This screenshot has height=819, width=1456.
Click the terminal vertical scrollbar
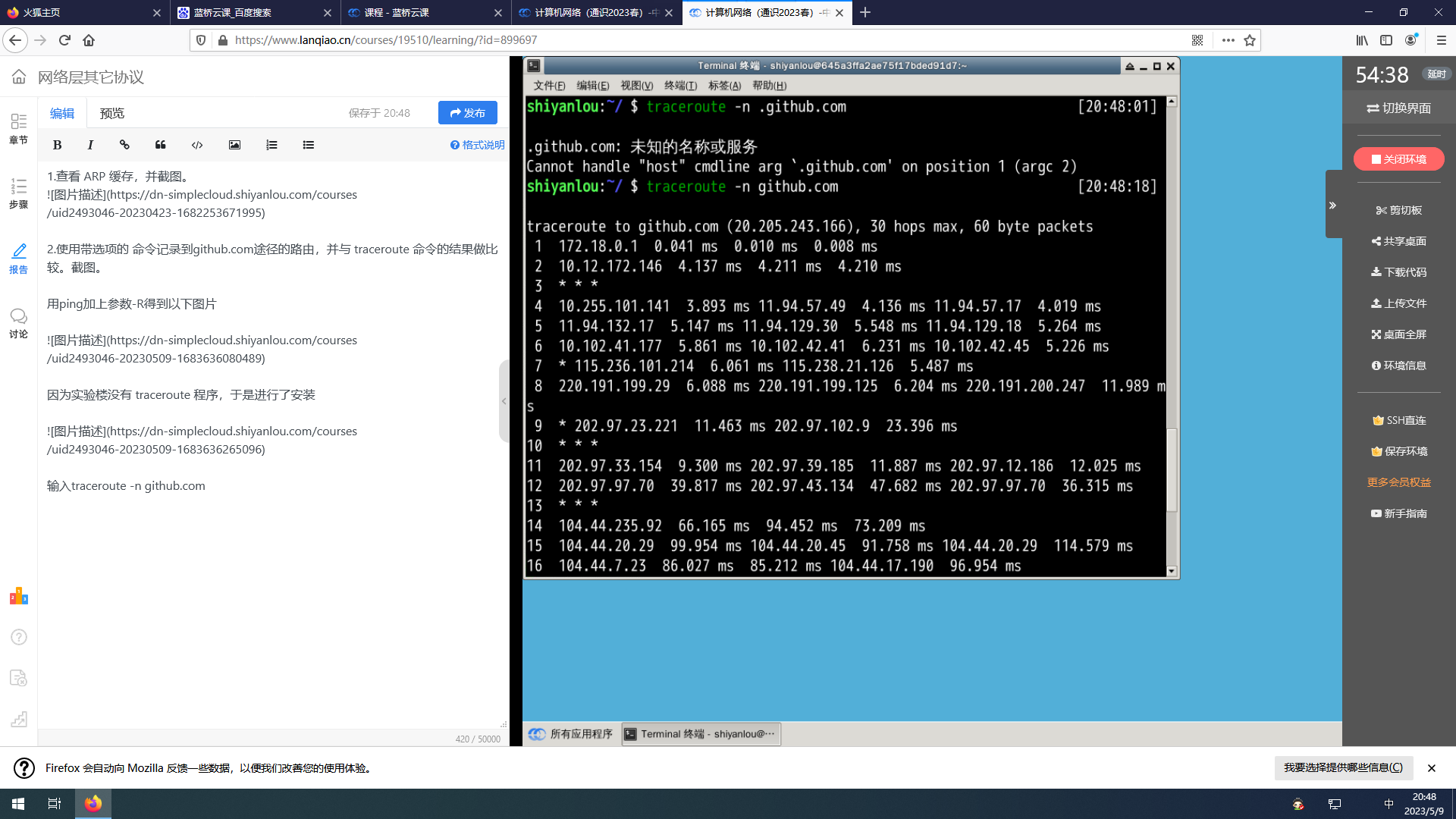(1172, 470)
